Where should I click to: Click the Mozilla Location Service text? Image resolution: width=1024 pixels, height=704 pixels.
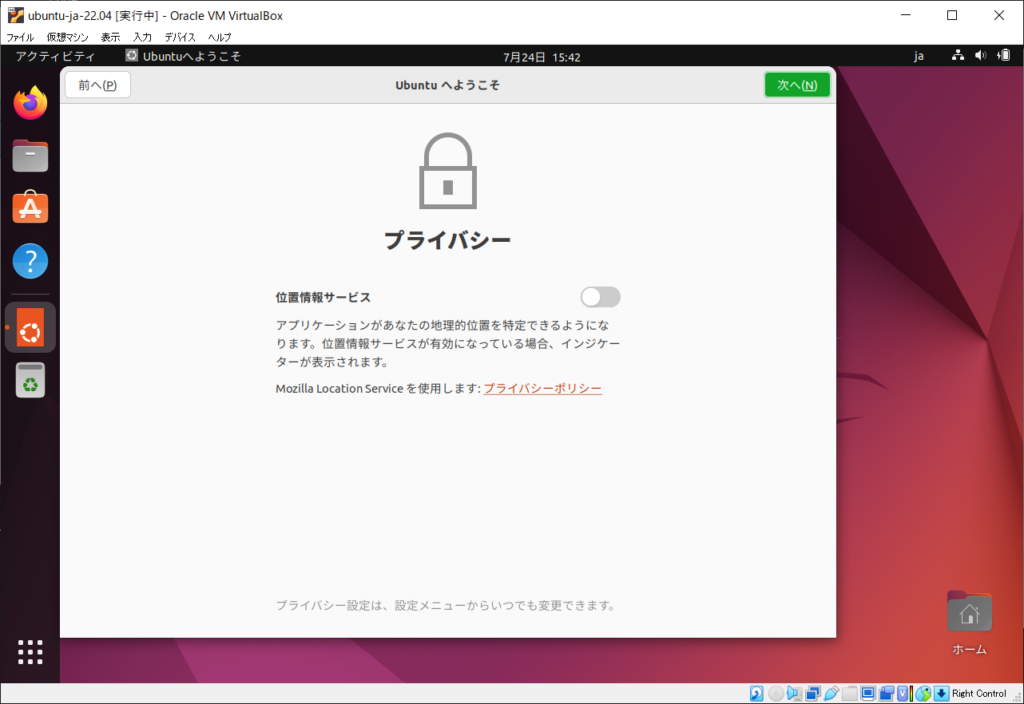pyautogui.click(x=339, y=389)
